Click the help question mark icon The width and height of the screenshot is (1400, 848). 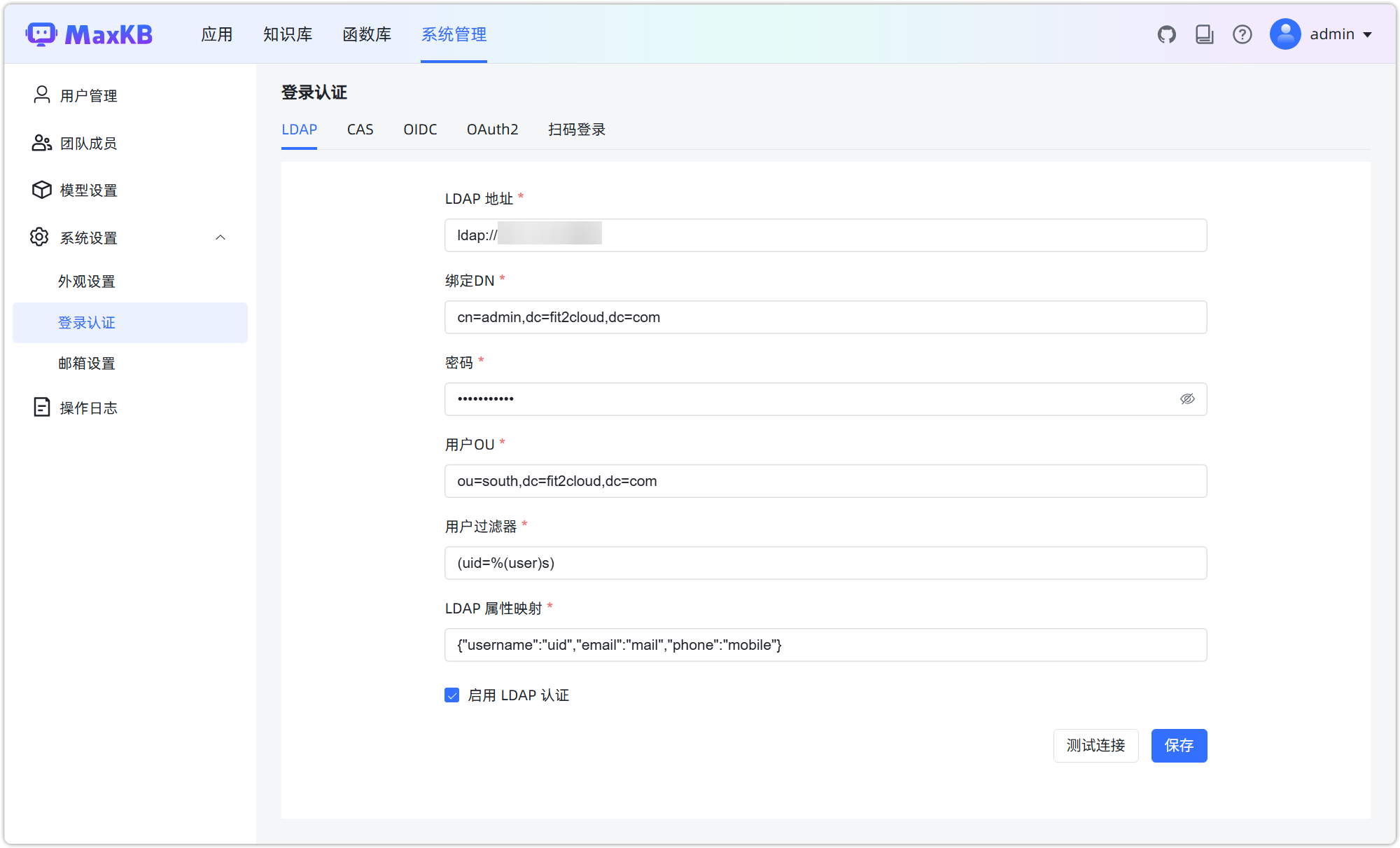point(1242,34)
